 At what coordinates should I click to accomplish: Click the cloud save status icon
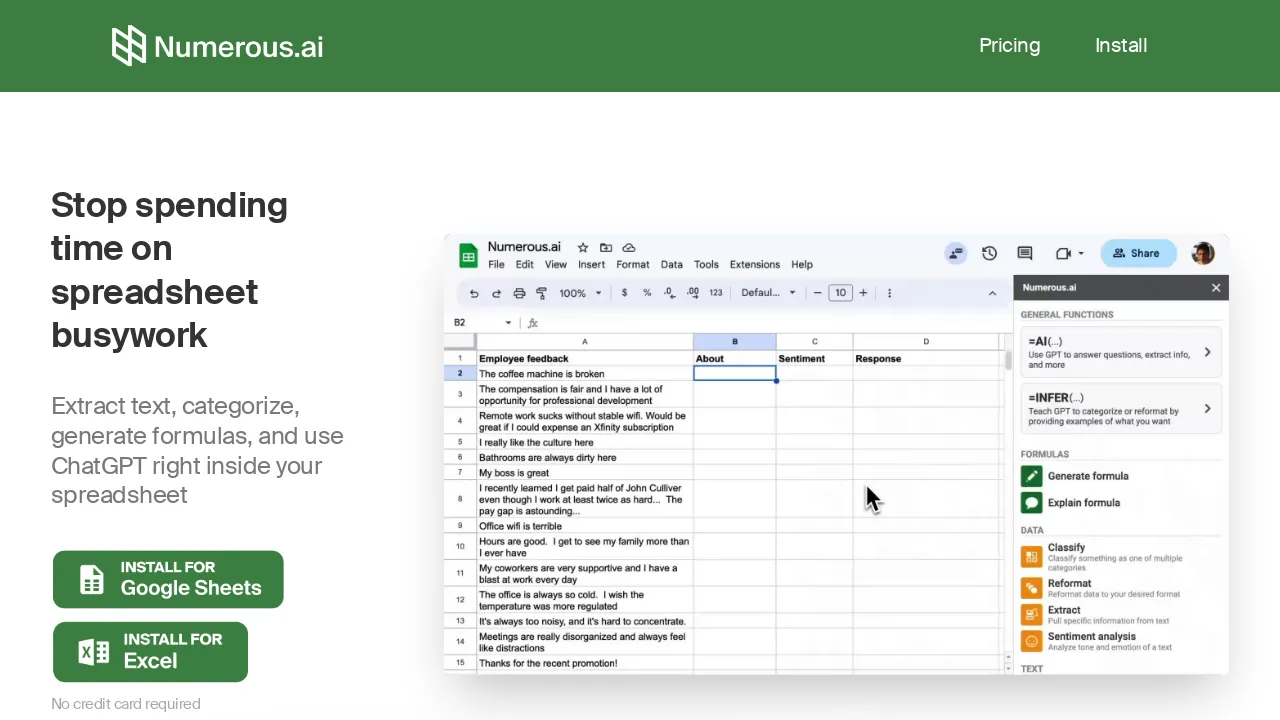coord(629,247)
